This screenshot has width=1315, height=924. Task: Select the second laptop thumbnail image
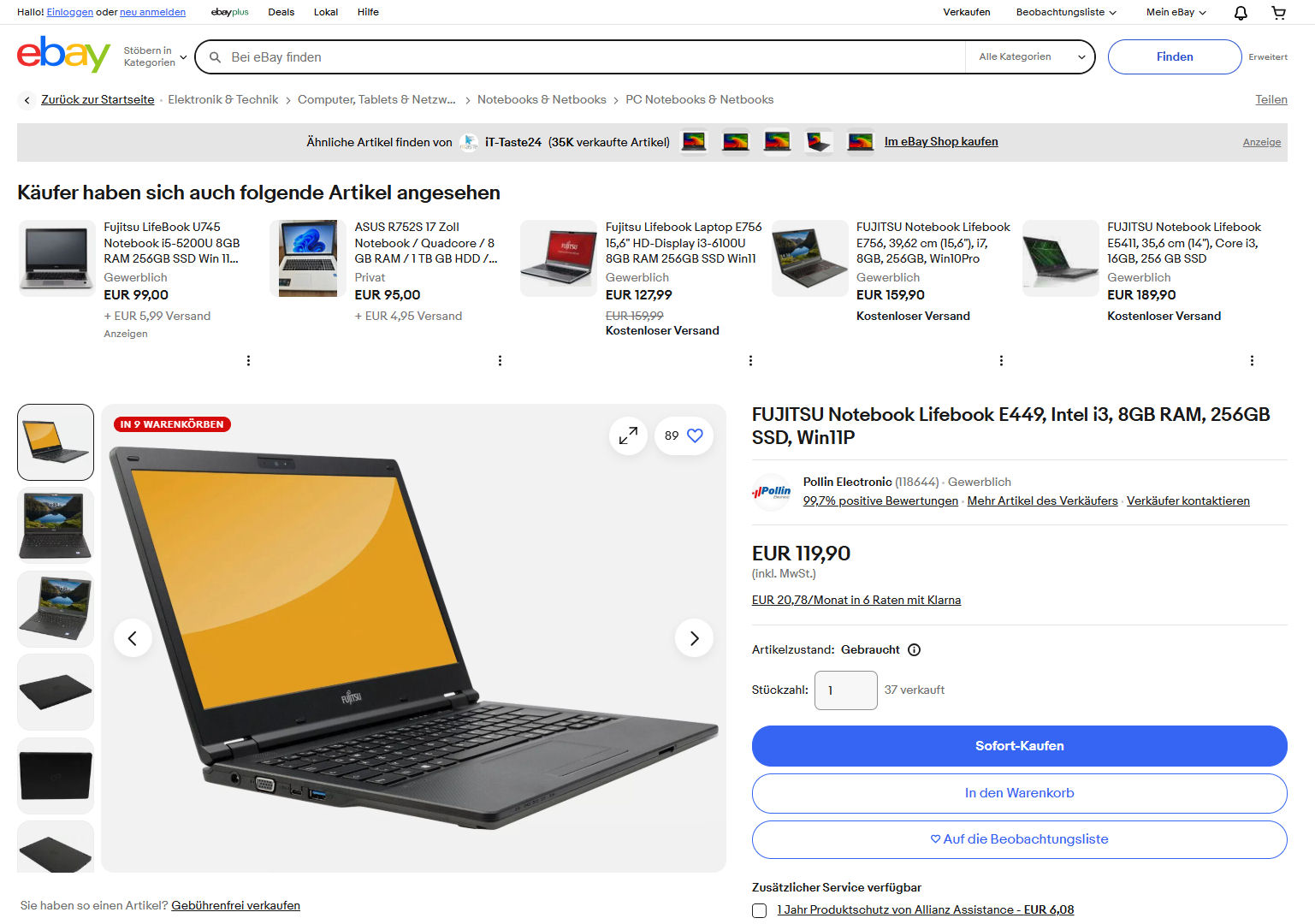coord(56,525)
